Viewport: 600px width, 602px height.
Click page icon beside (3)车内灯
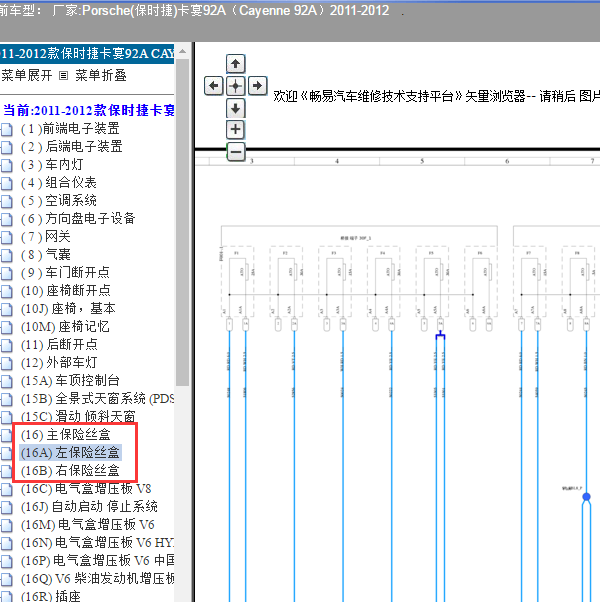click(7, 165)
